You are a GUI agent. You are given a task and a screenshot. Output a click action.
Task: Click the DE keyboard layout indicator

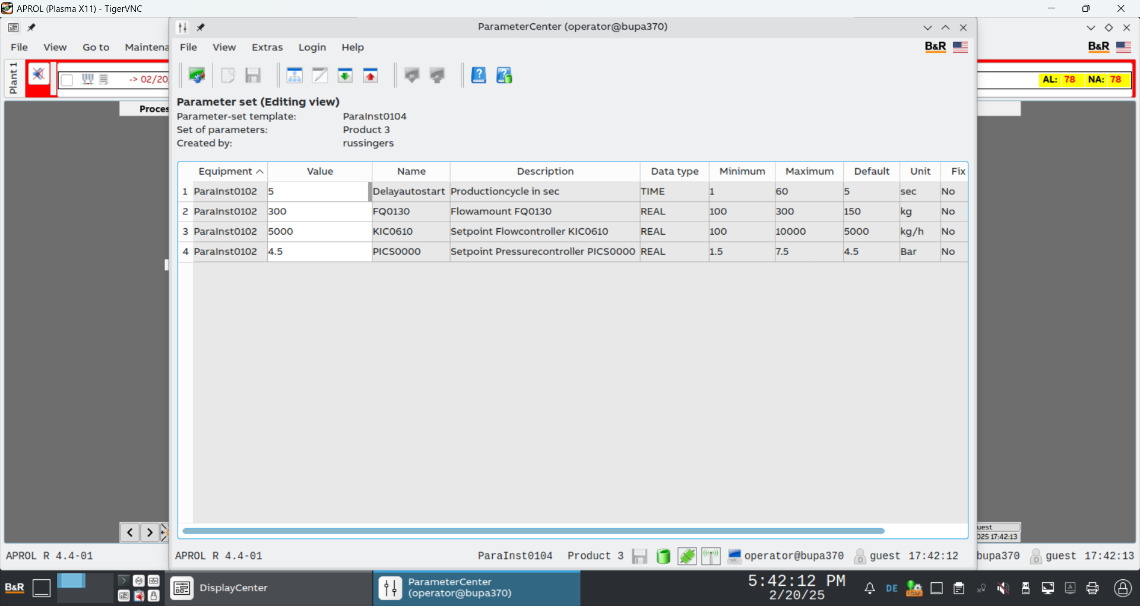pyautogui.click(x=891, y=588)
